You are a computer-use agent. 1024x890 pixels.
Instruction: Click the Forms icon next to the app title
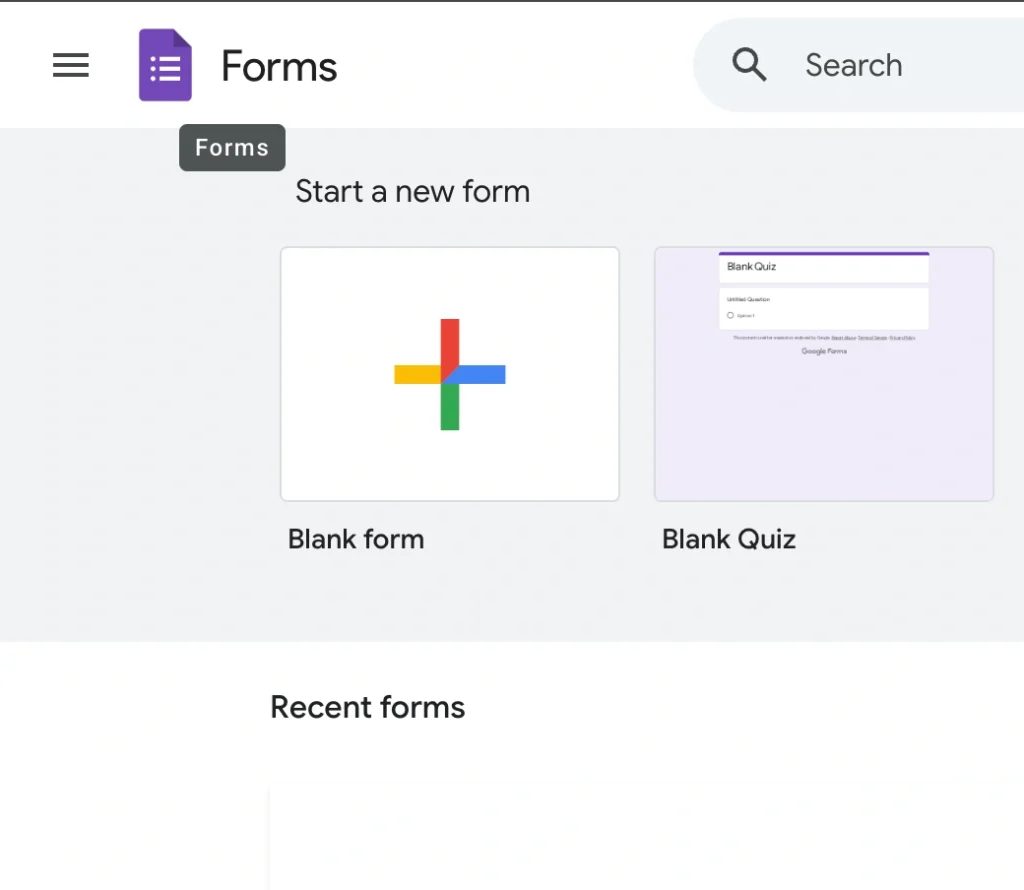(x=164, y=65)
